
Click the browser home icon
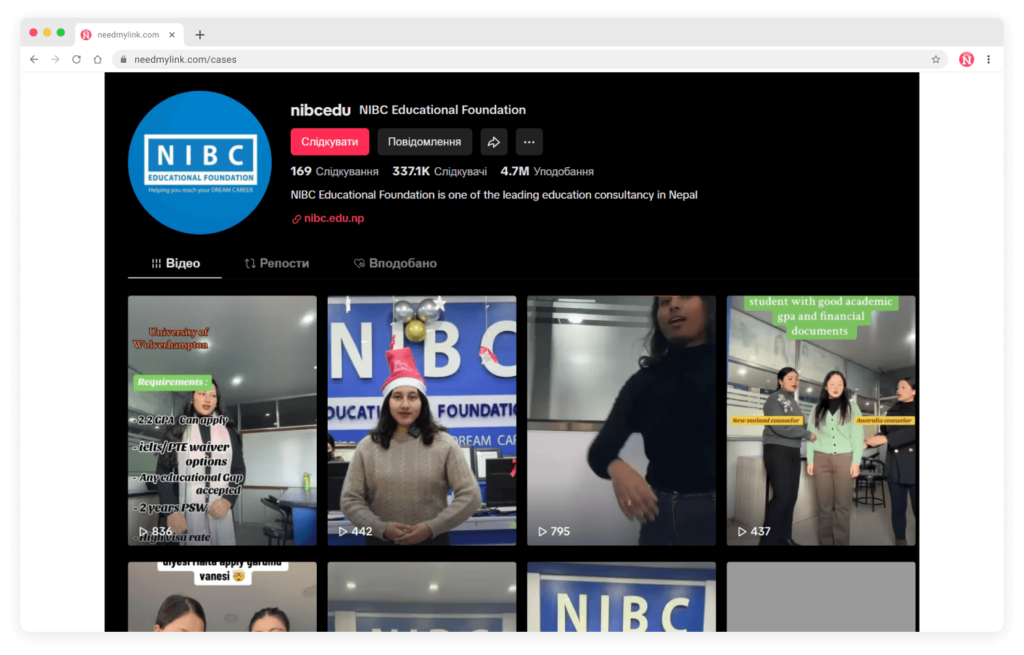tap(97, 59)
